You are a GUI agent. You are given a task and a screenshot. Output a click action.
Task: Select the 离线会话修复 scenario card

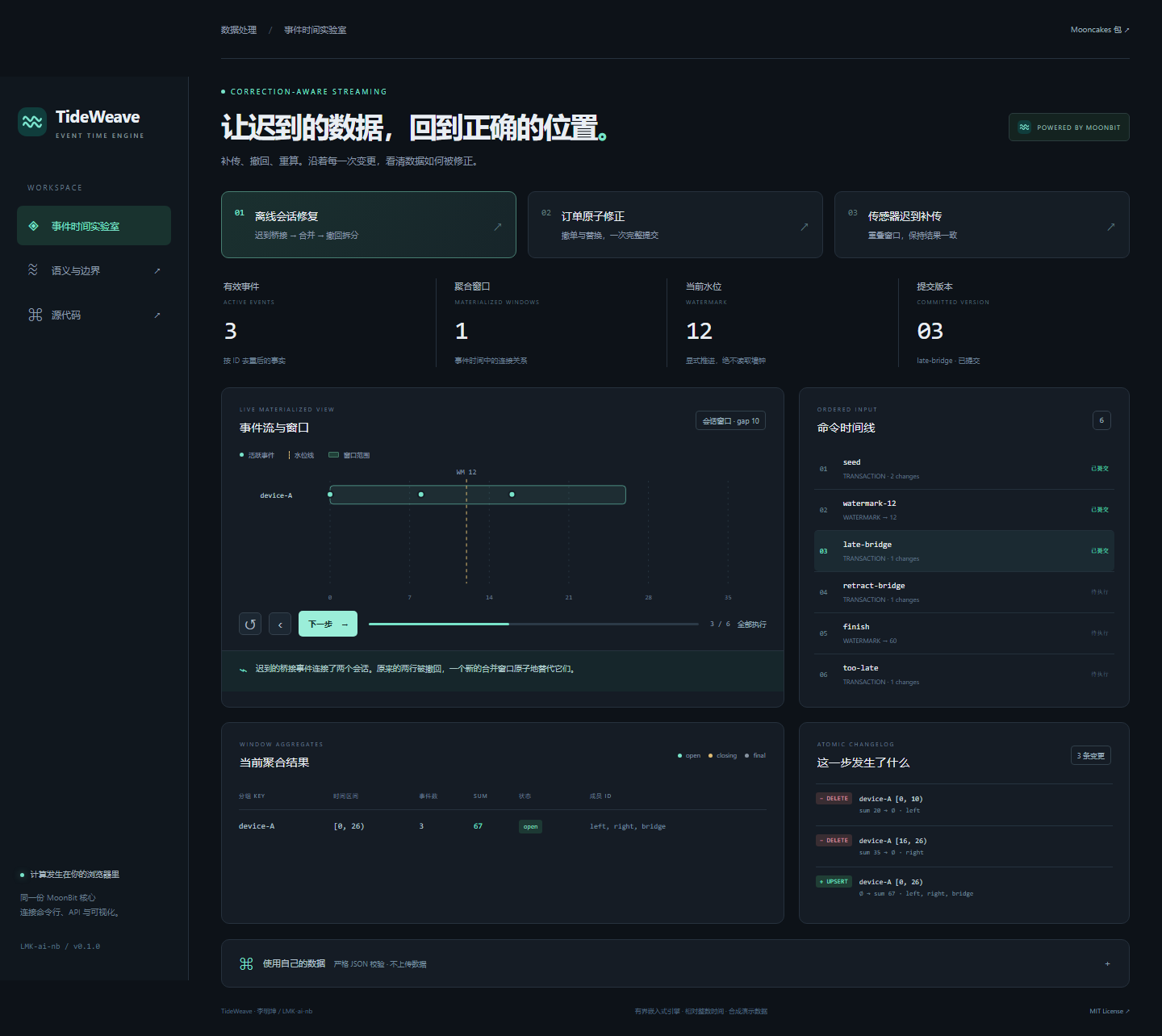pyautogui.click(x=369, y=224)
